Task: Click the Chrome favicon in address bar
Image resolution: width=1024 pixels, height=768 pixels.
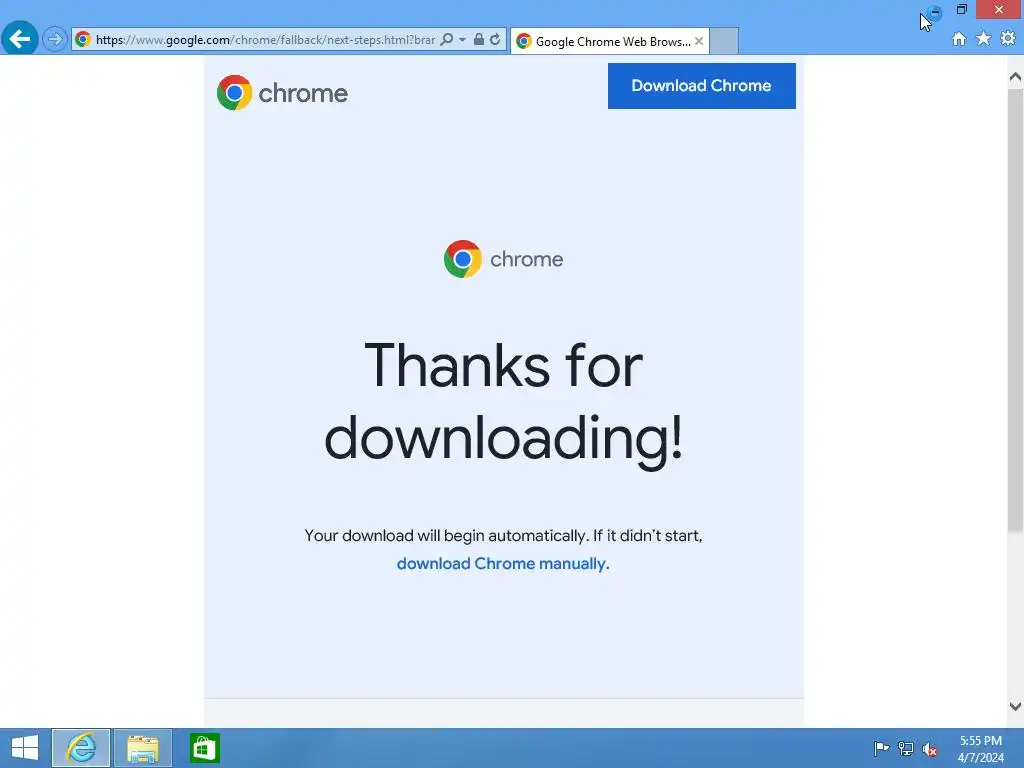Action: (83, 39)
